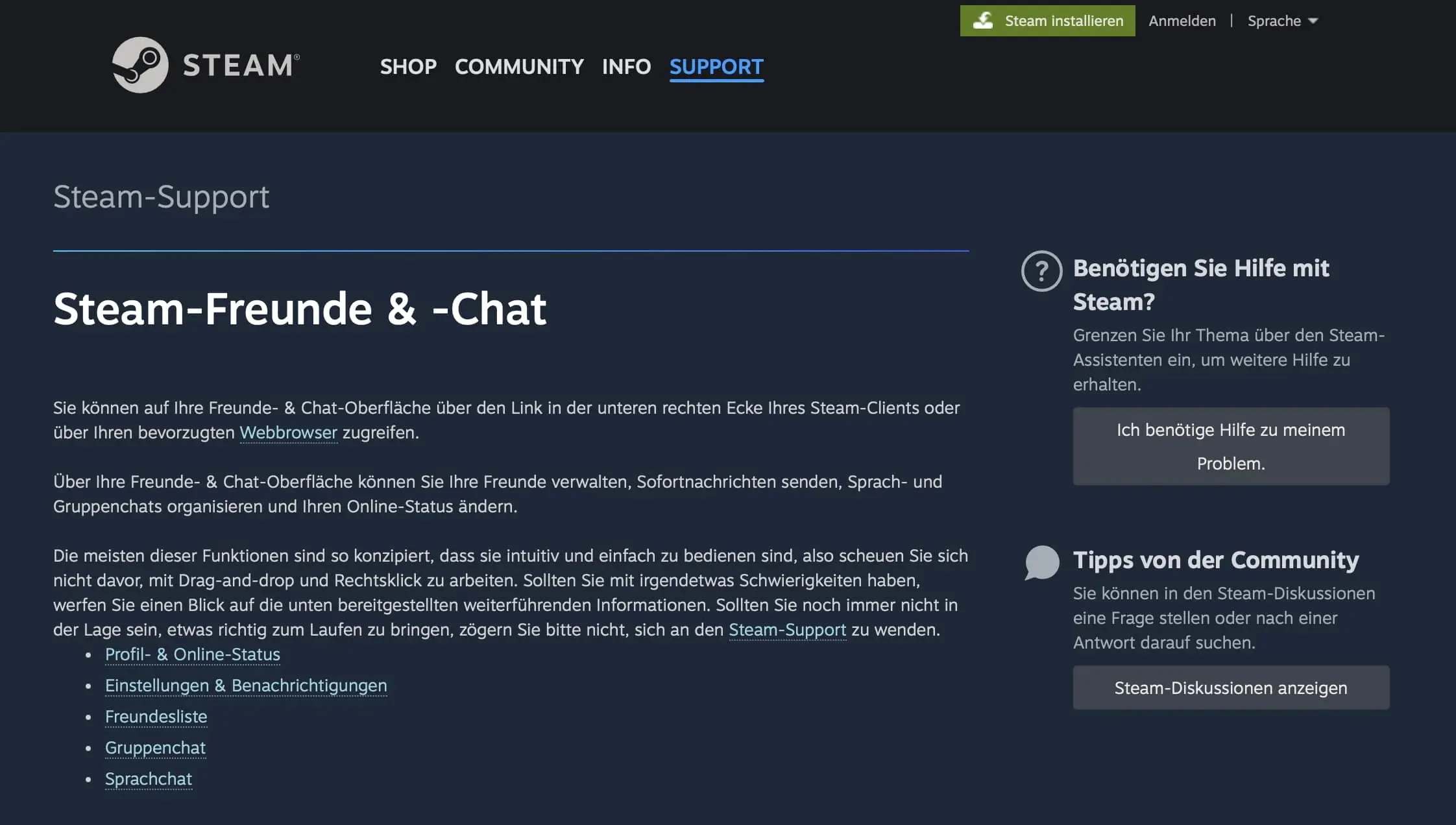Open the Sprachchat link
1456x825 pixels.
click(x=149, y=778)
